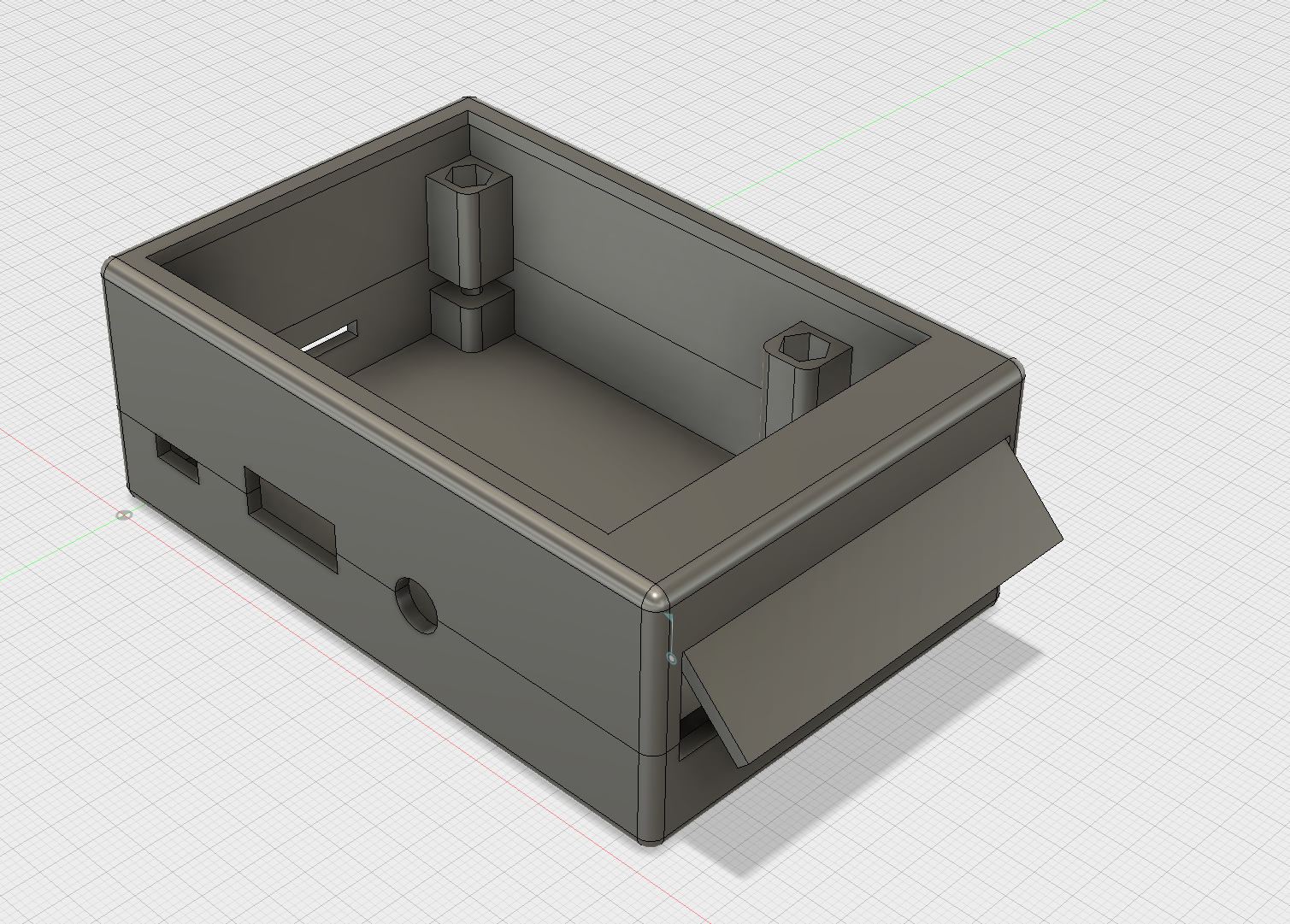This screenshot has height=924, width=1290.
Task: Select the square block beneath the back standoff
Action: tap(471, 317)
